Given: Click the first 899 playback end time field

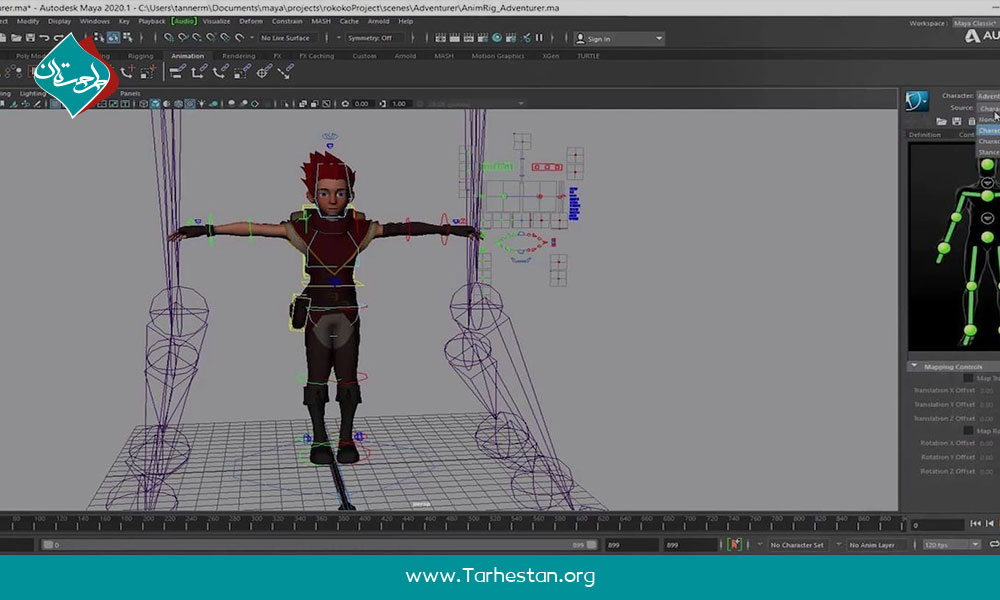Looking at the screenshot, I should 631,545.
